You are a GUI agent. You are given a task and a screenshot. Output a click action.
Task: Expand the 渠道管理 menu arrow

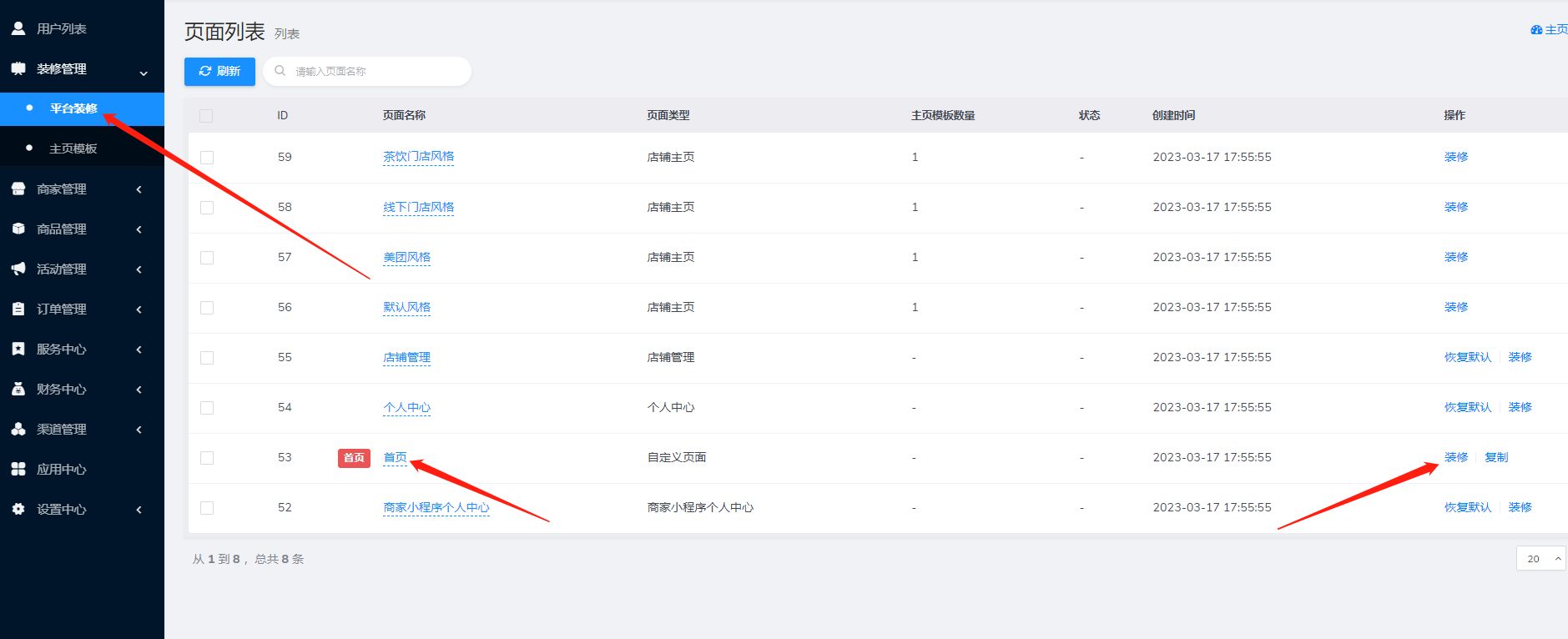(139, 430)
